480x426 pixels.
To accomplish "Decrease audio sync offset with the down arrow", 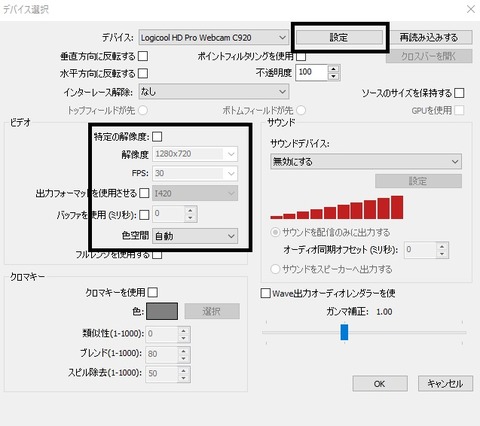I will (442, 254).
